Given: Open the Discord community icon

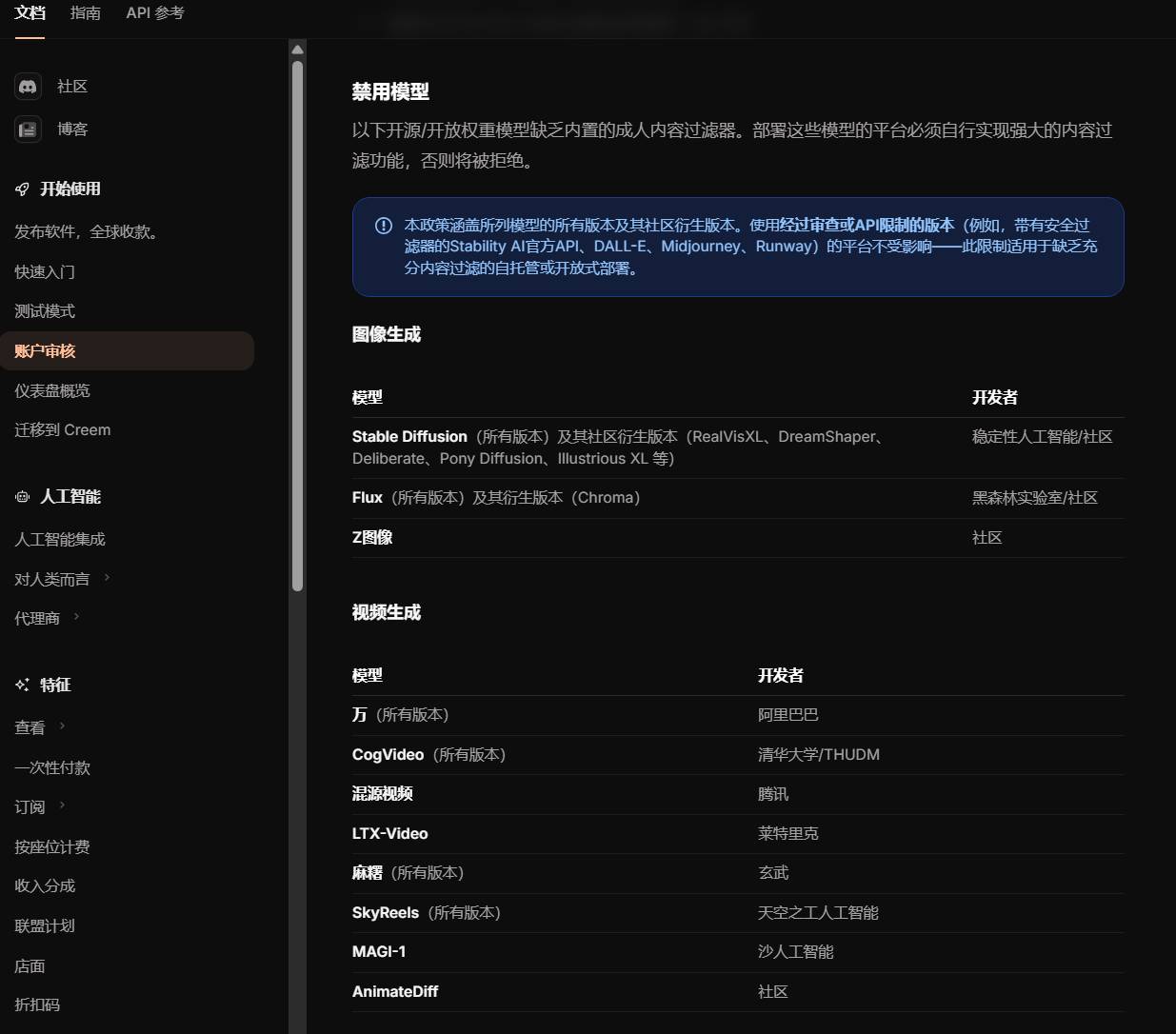Looking at the screenshot, I should coord(28,87).
